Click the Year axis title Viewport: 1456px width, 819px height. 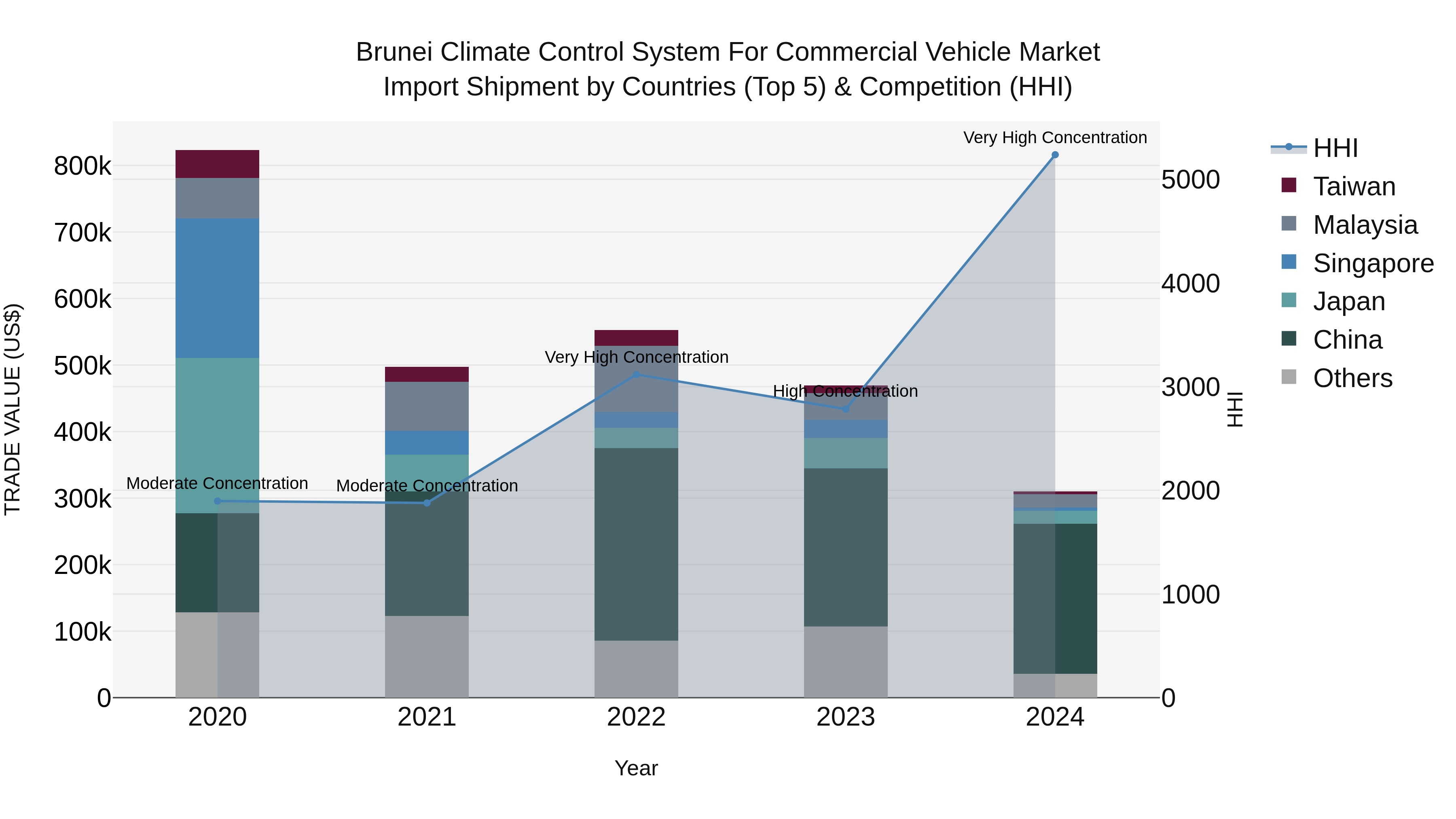coord(637,768)
